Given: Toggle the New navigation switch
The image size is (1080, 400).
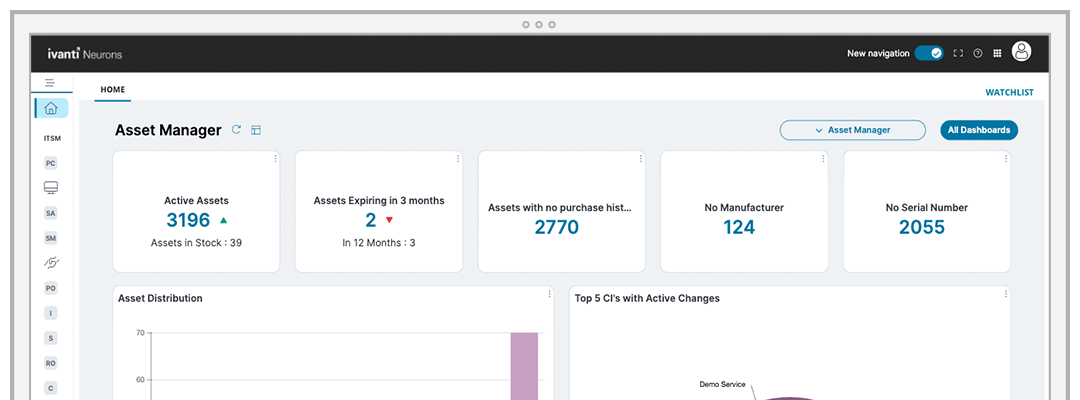Looking at the screenshot, I should [x=928, y=53].
